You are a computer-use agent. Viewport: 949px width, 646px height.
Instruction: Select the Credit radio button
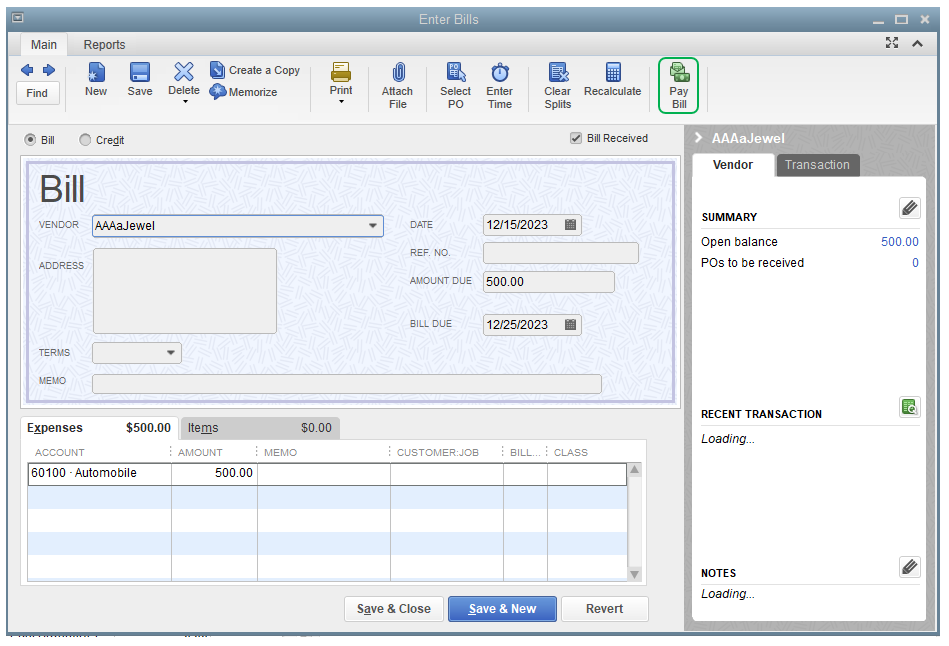(85, 140)
